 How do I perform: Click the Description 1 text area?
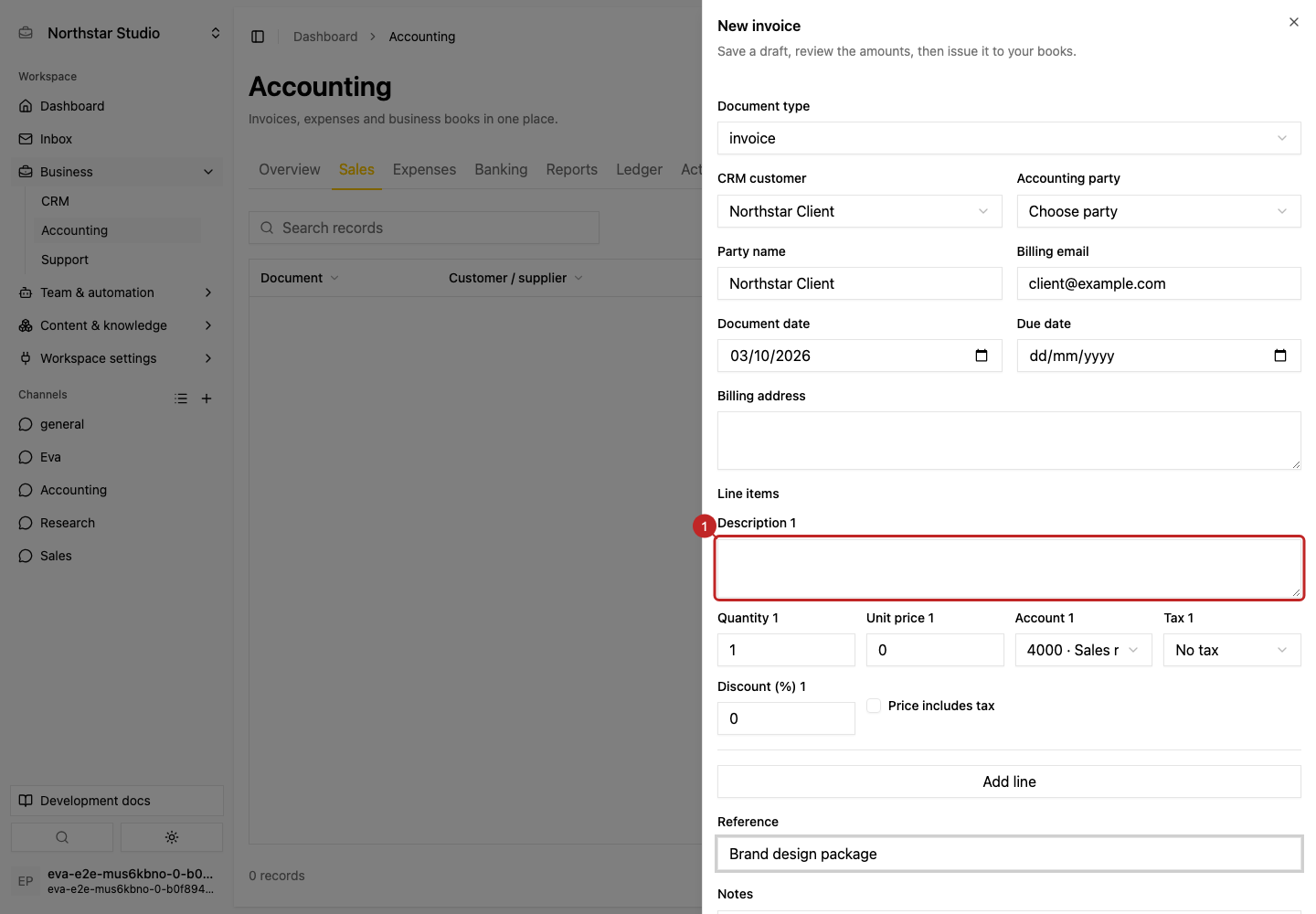[x=1009, y=569]
